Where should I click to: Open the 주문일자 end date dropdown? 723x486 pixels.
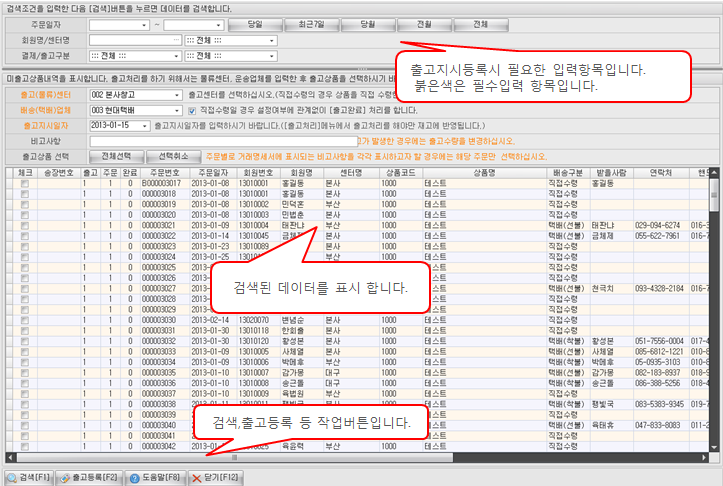219,25
